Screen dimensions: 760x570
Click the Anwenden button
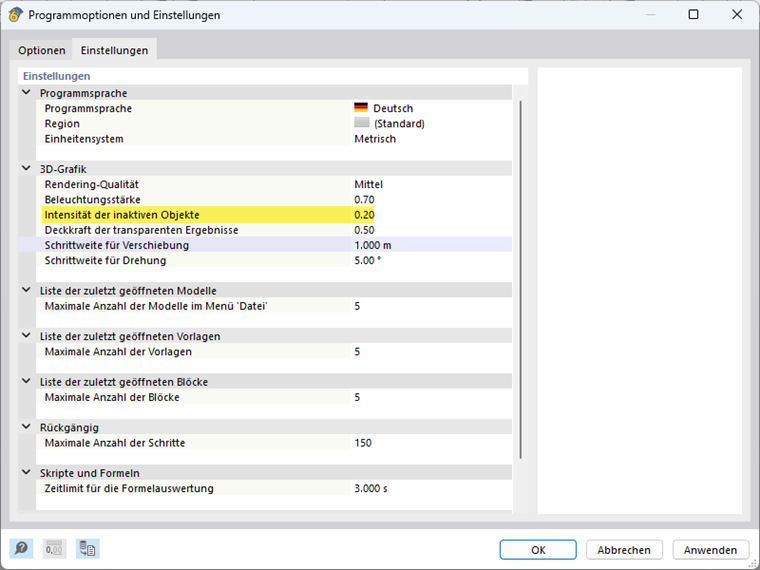[x=711, y=550]
